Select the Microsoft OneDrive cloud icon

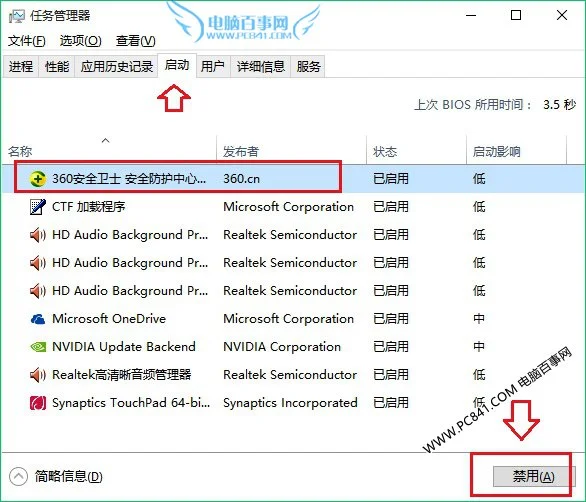tap(38, 319)
